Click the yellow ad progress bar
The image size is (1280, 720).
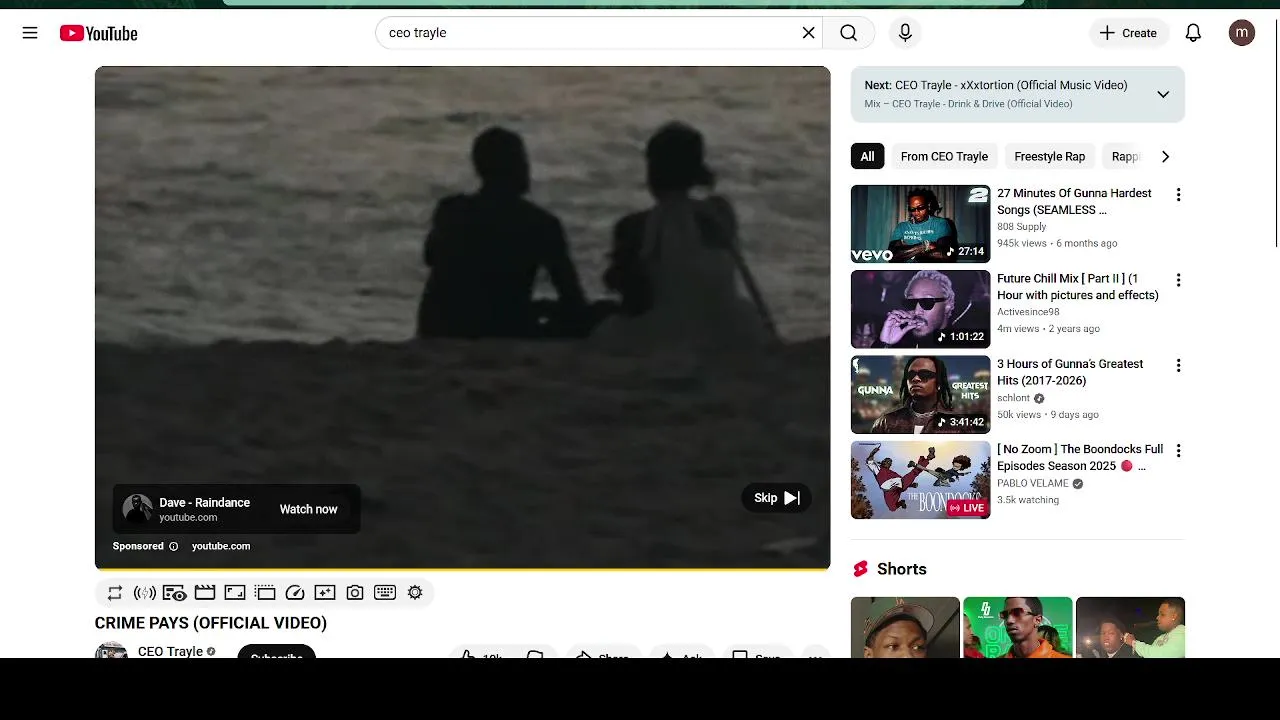462,568
